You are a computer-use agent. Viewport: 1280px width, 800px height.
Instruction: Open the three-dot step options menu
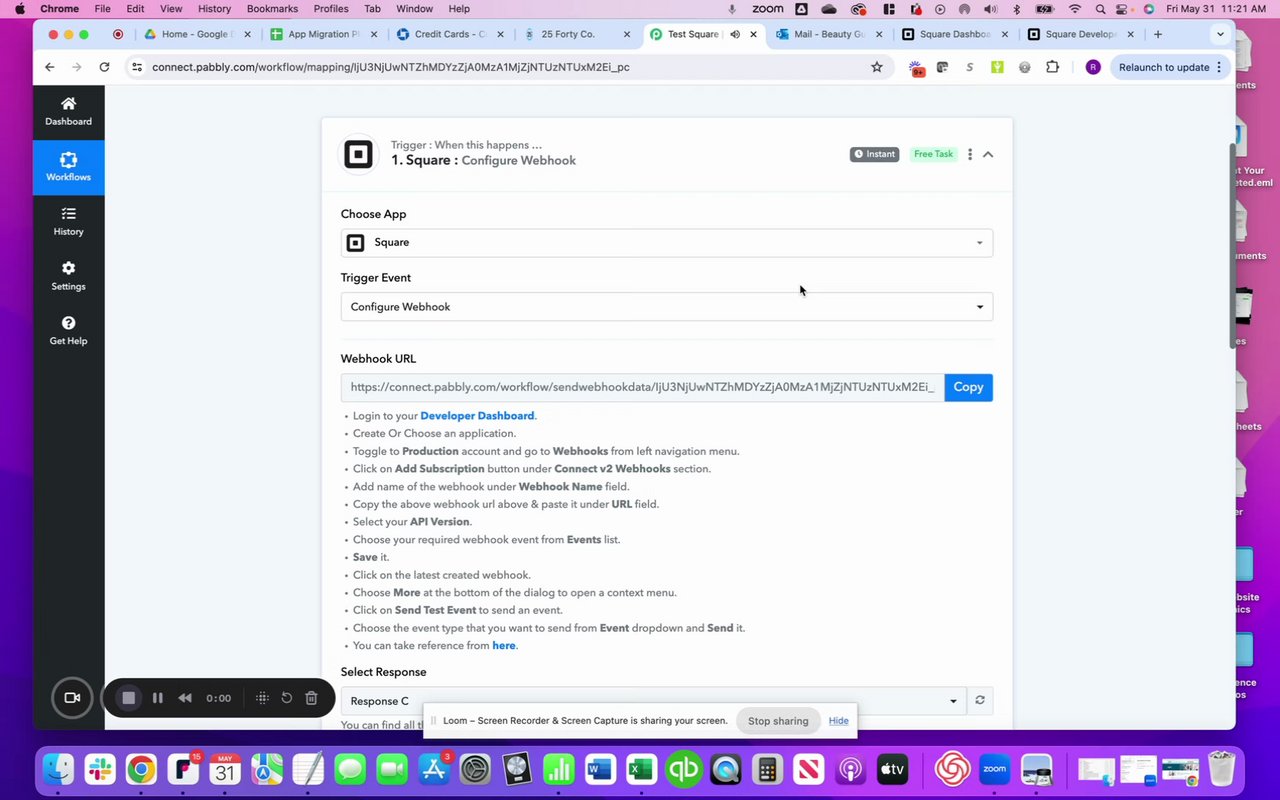click(969, 154)
